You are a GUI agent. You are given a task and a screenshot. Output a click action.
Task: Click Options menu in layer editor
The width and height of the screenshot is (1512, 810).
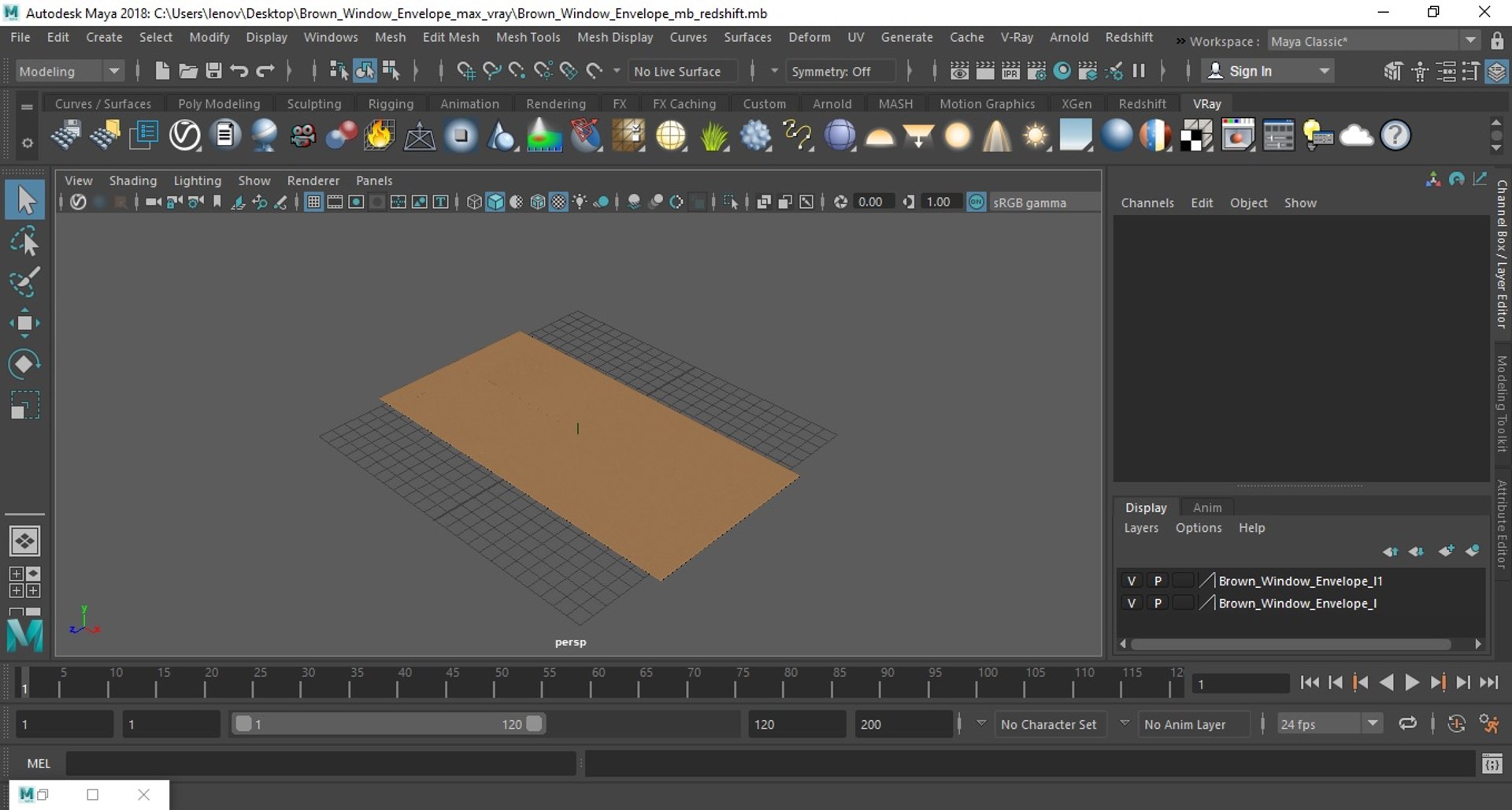(1199, 528)
